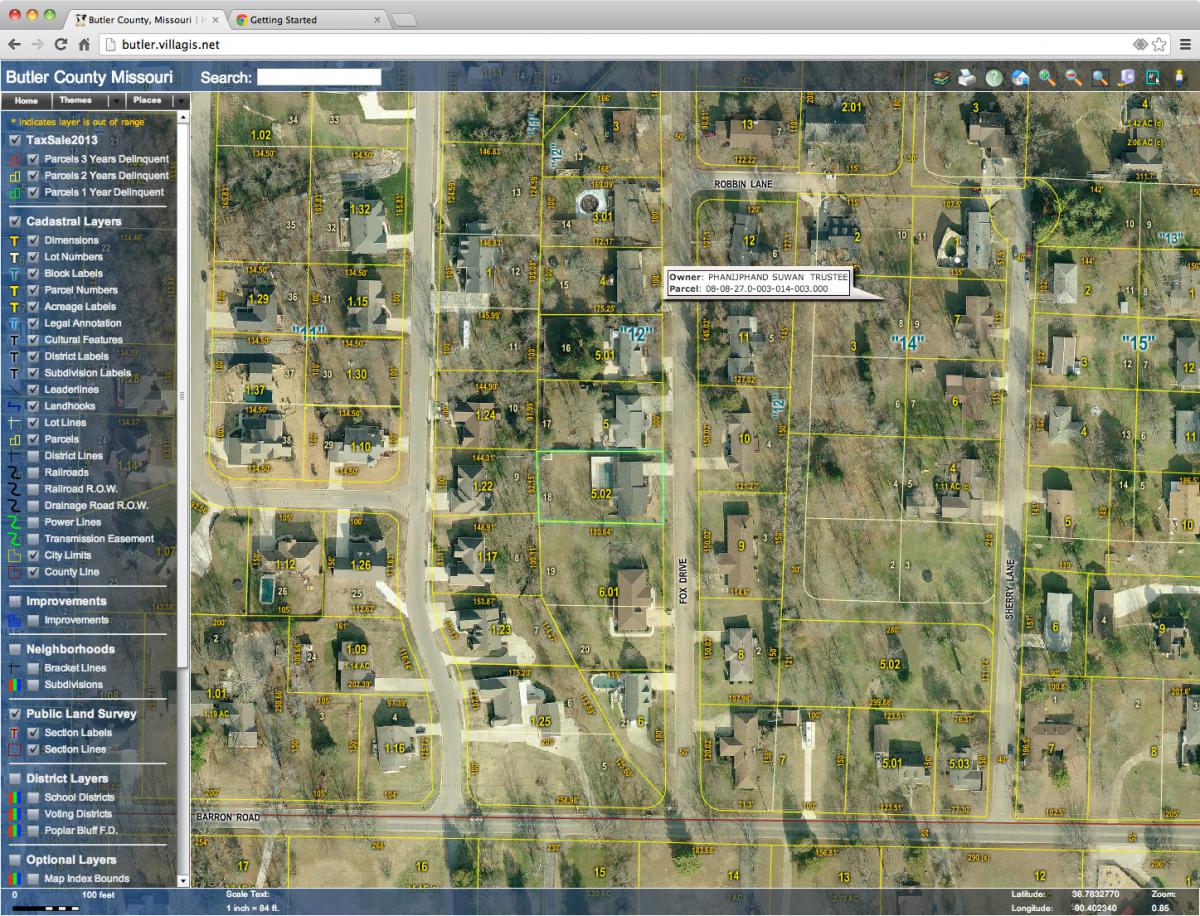Uncheck the Dimensions layer checkbox

click(34, 241)
